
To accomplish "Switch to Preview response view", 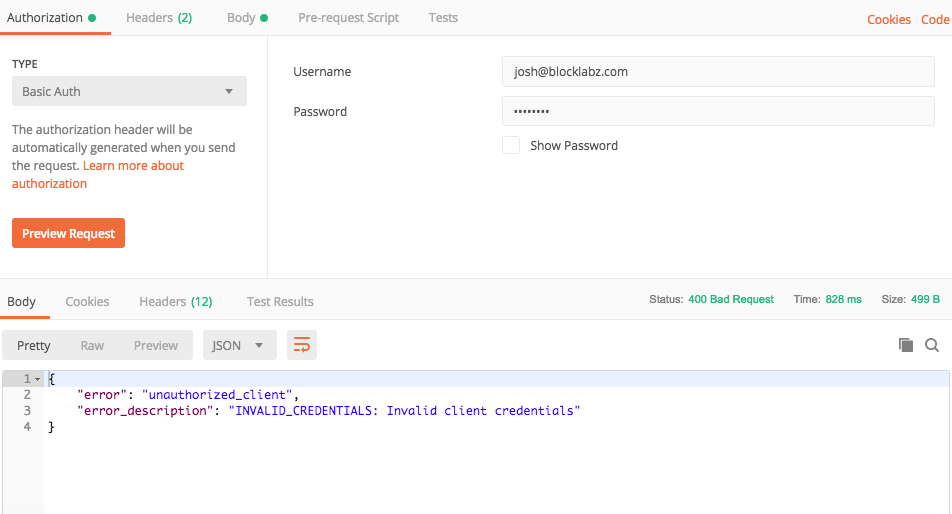I will pos(156,345).
